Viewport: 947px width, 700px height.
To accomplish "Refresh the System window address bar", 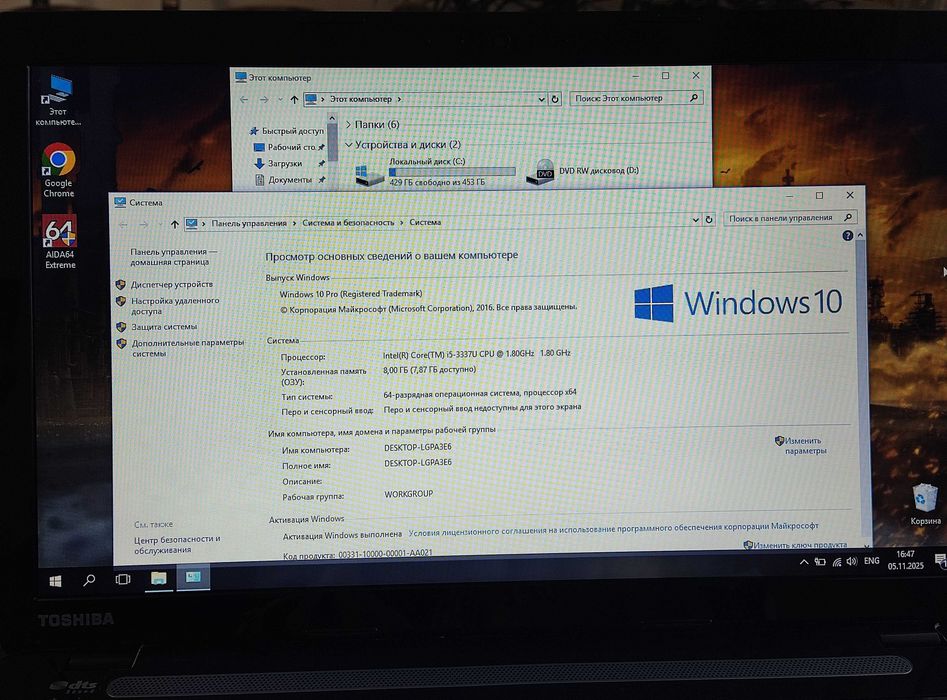I will pyautogui.click(x=709, y=220).
